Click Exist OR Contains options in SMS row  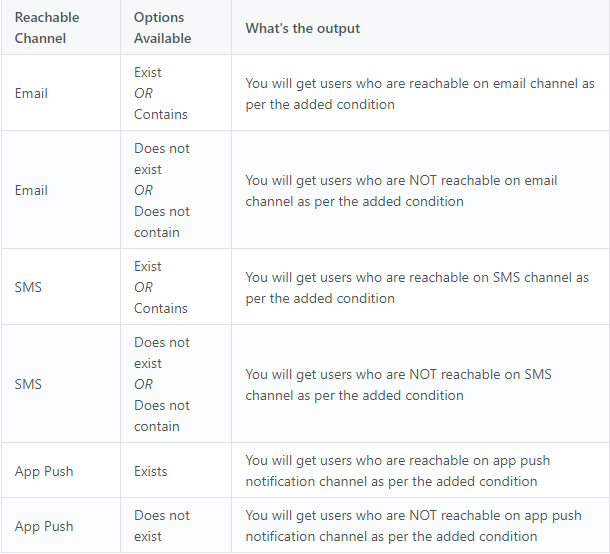point(160,287)
